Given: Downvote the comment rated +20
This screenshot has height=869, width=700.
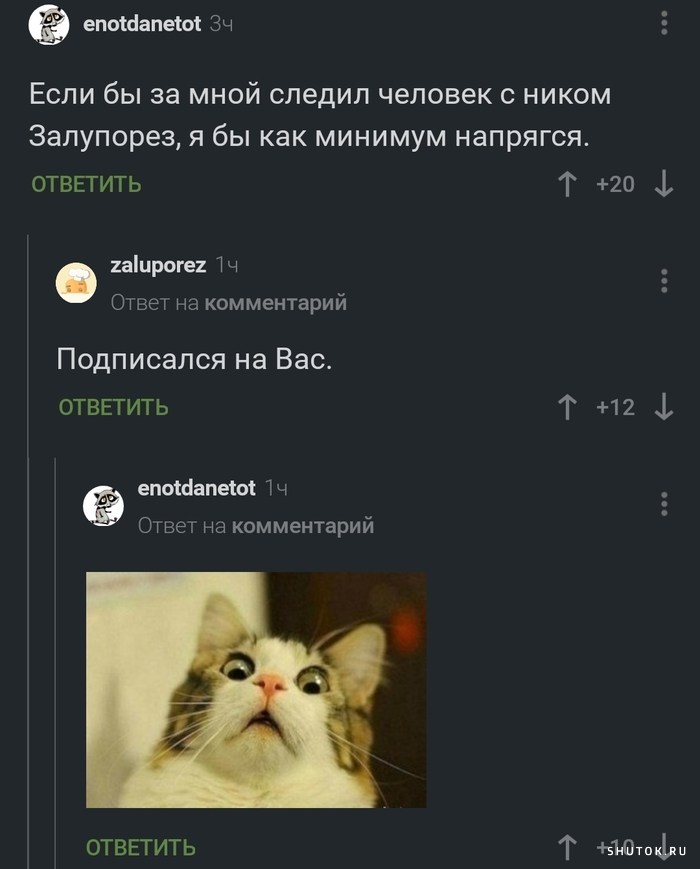Looking at the screenshot, I should [x=663, y=184].
